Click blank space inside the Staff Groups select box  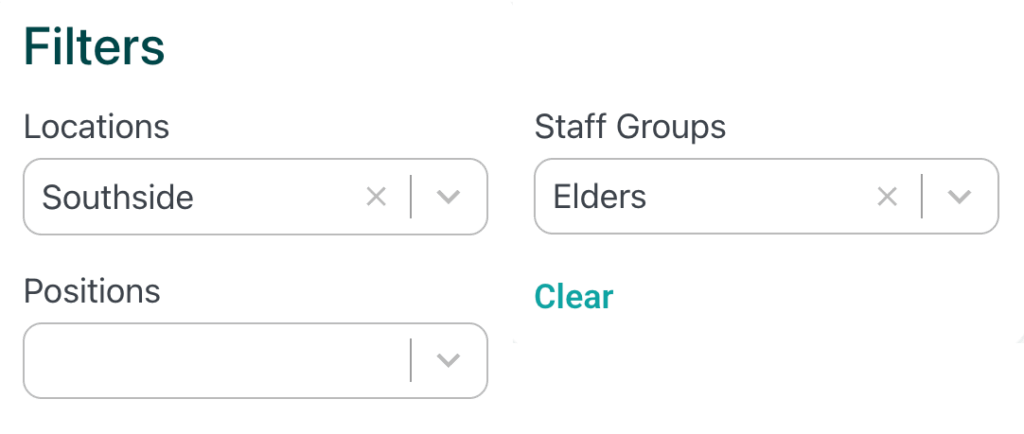760,197
